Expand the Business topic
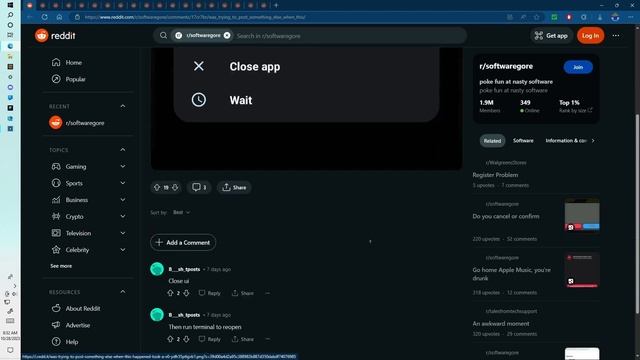The image size is (640, 360). [x=123, y=200]
